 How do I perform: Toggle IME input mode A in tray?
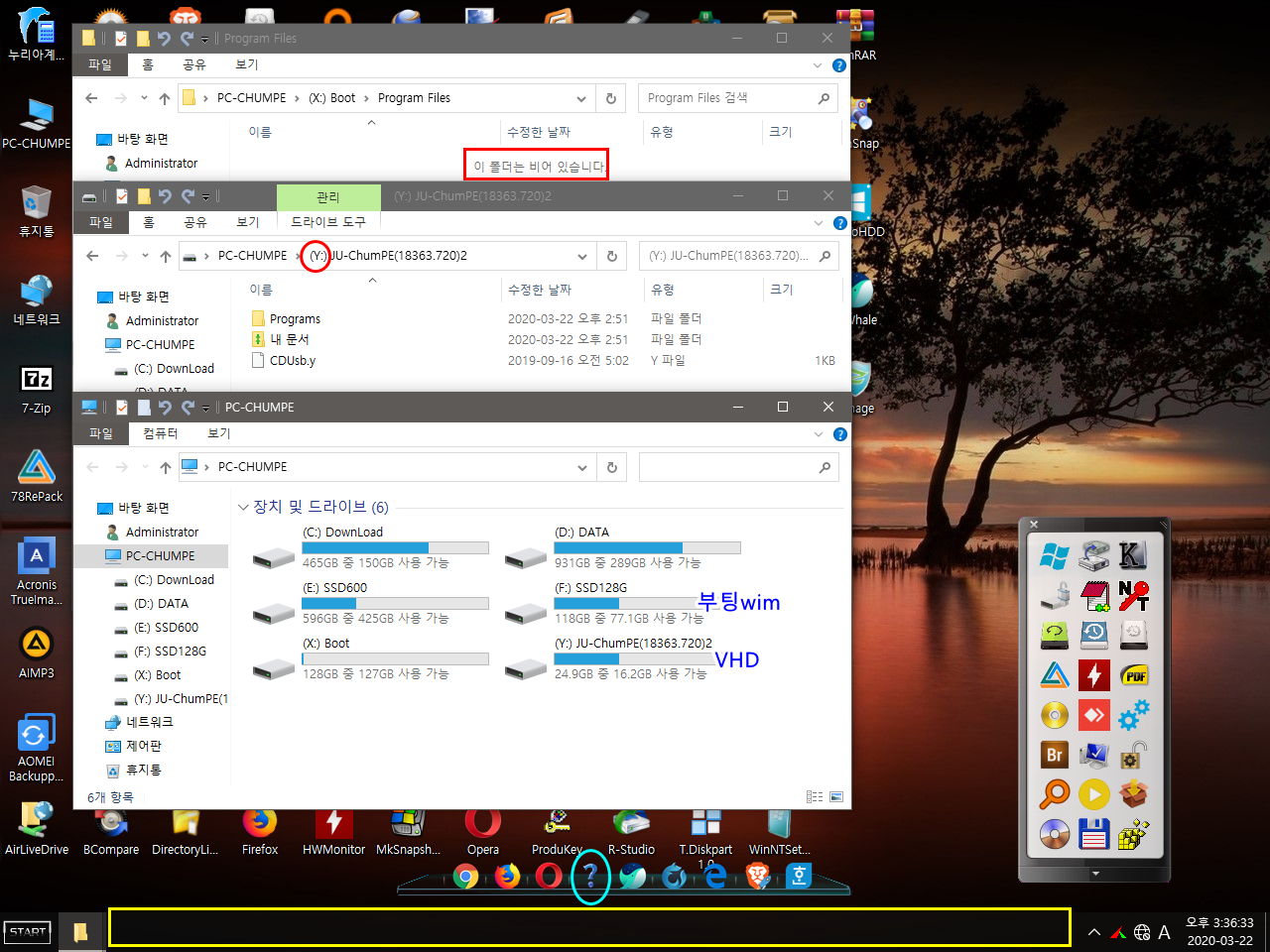coord(1164,932)
